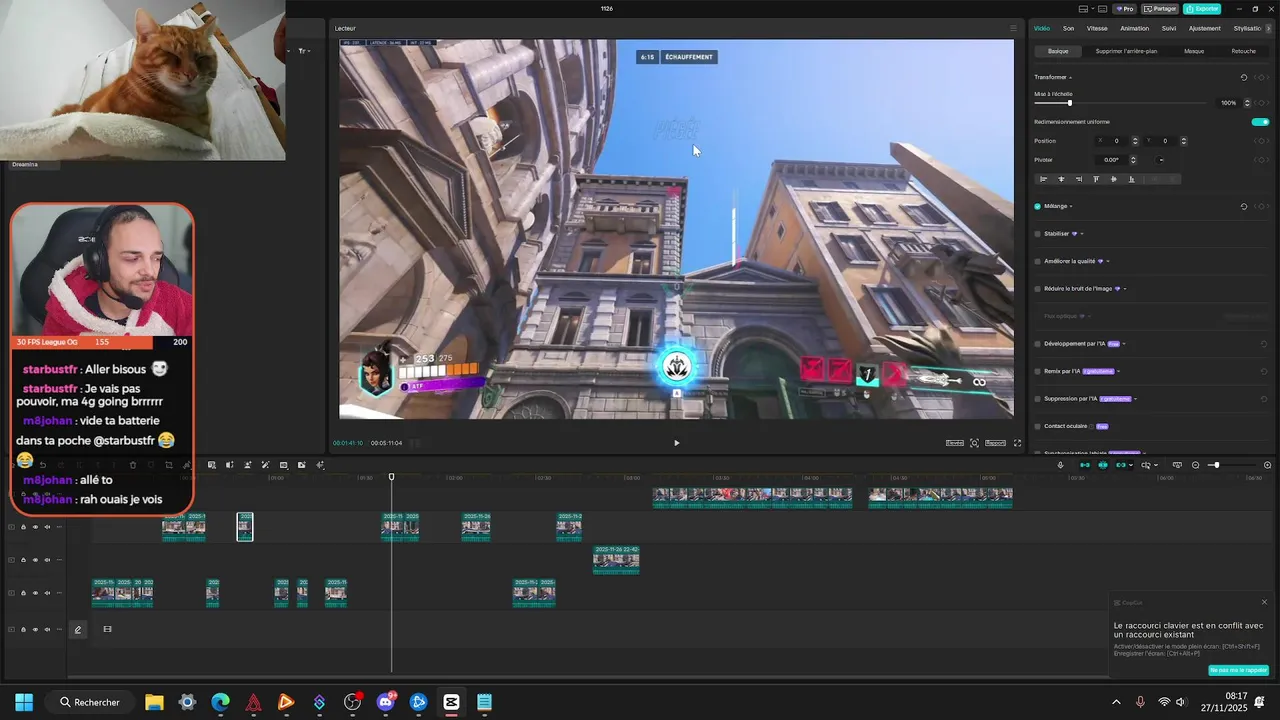Open Discord from the taskbar

coord(385,702)
